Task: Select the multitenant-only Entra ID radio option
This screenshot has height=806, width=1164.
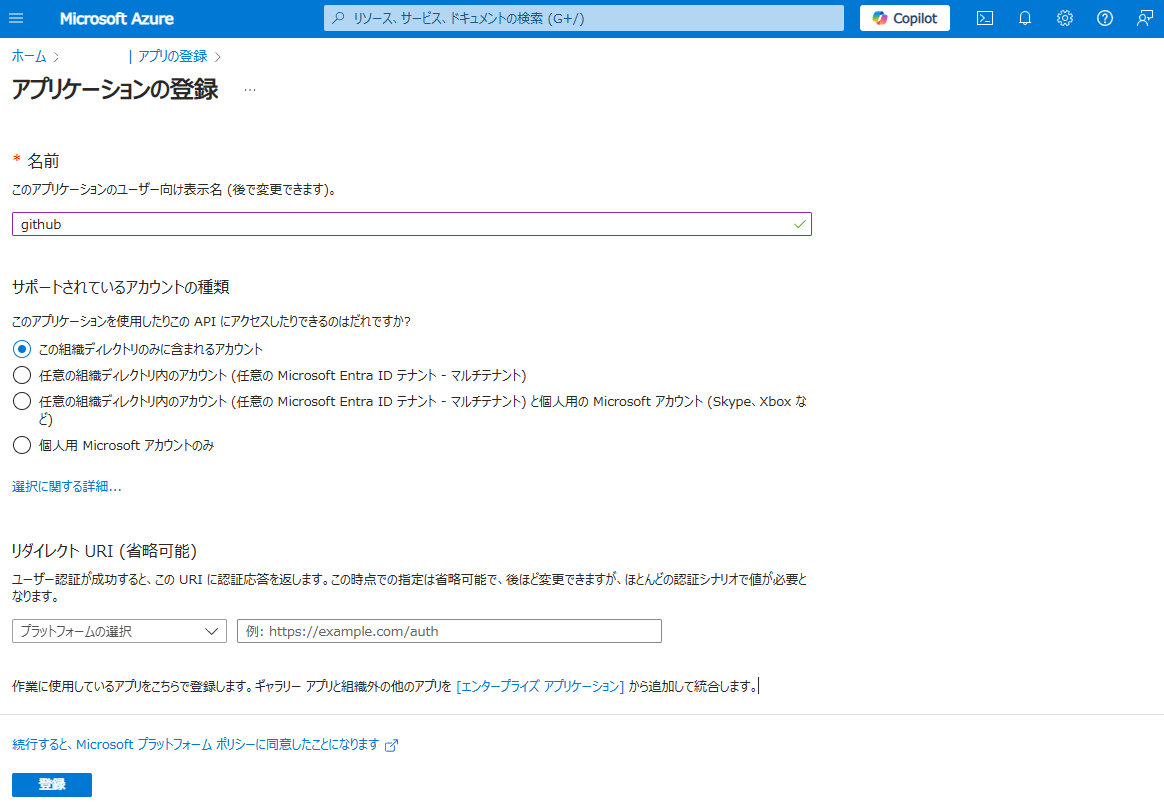Action: point(22,375)
